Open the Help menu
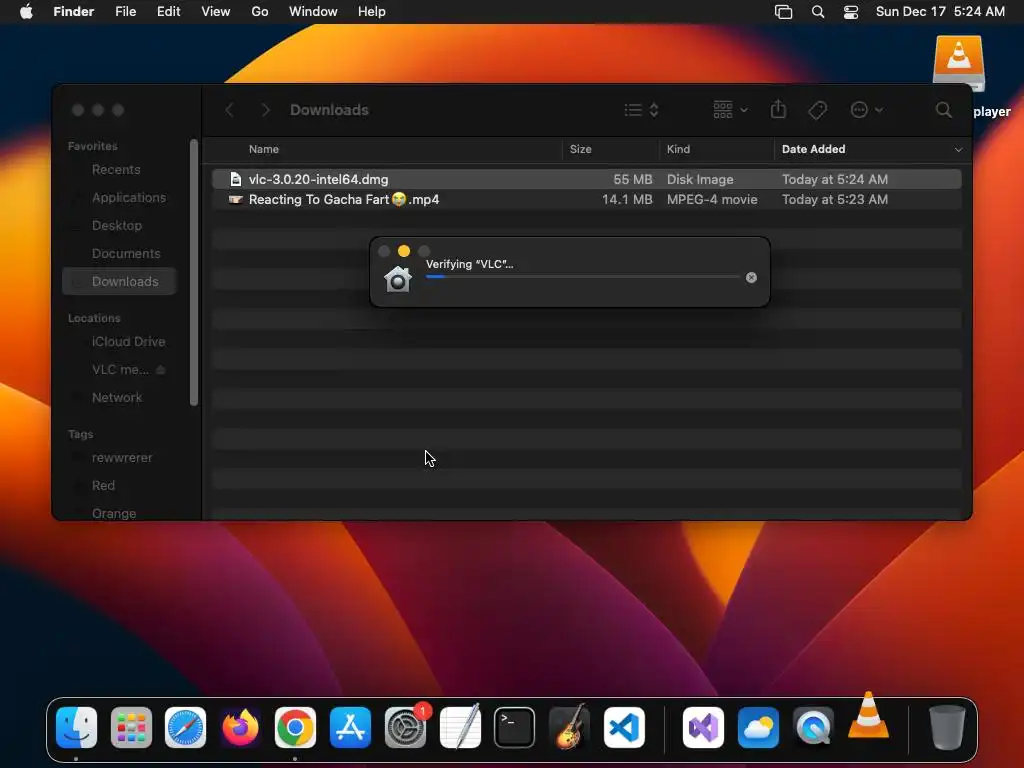1024x768 pixels. pos(372,12)
